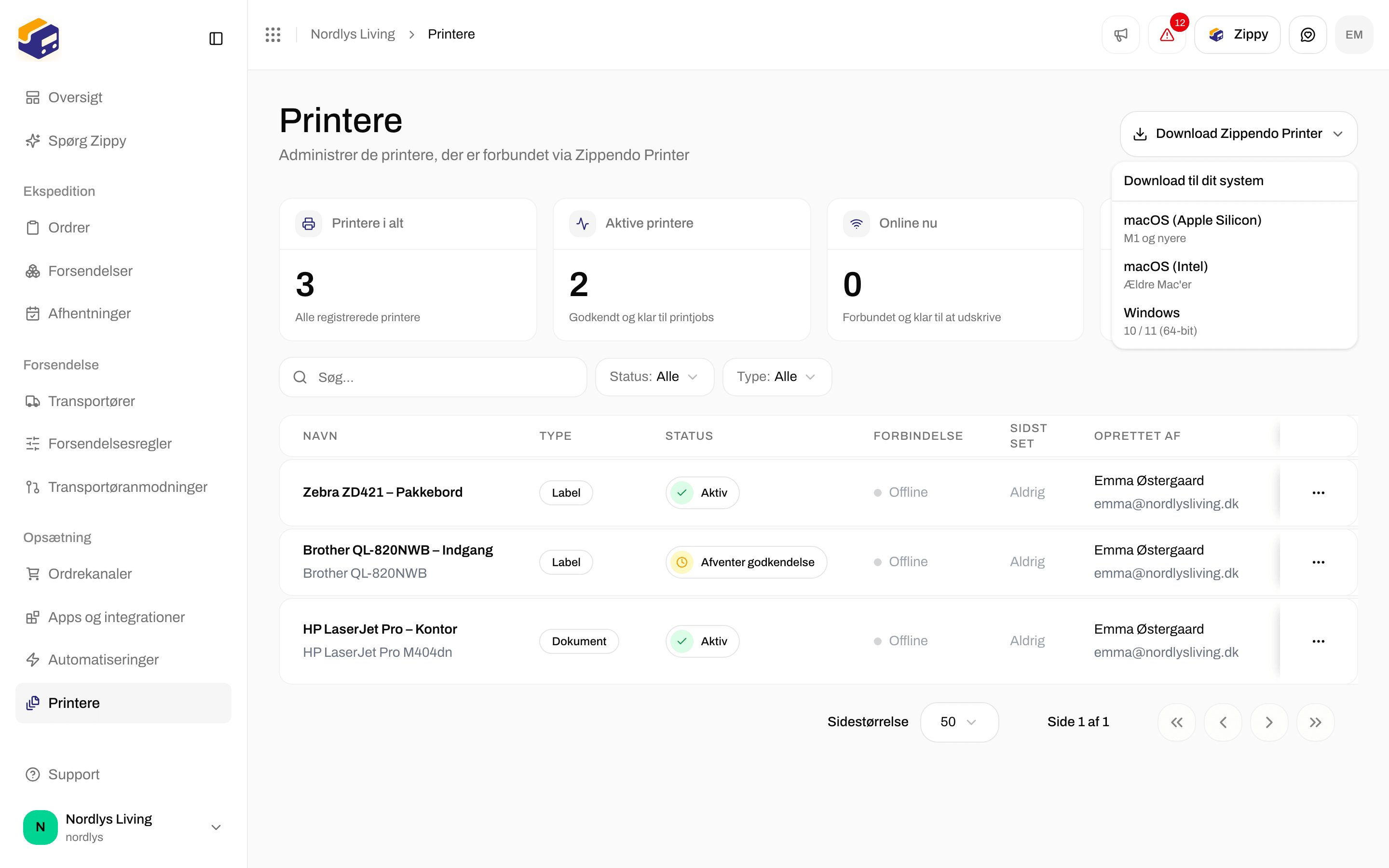Change the Sidestørrelse 50 selector
Viewport: 1389px width, 868px height.
tap(959, 722)
